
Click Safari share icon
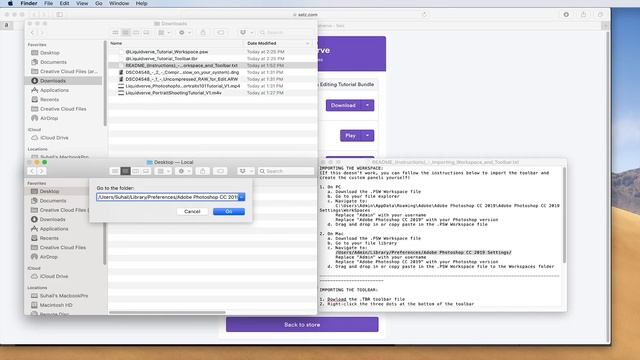[x=583, y=14]
